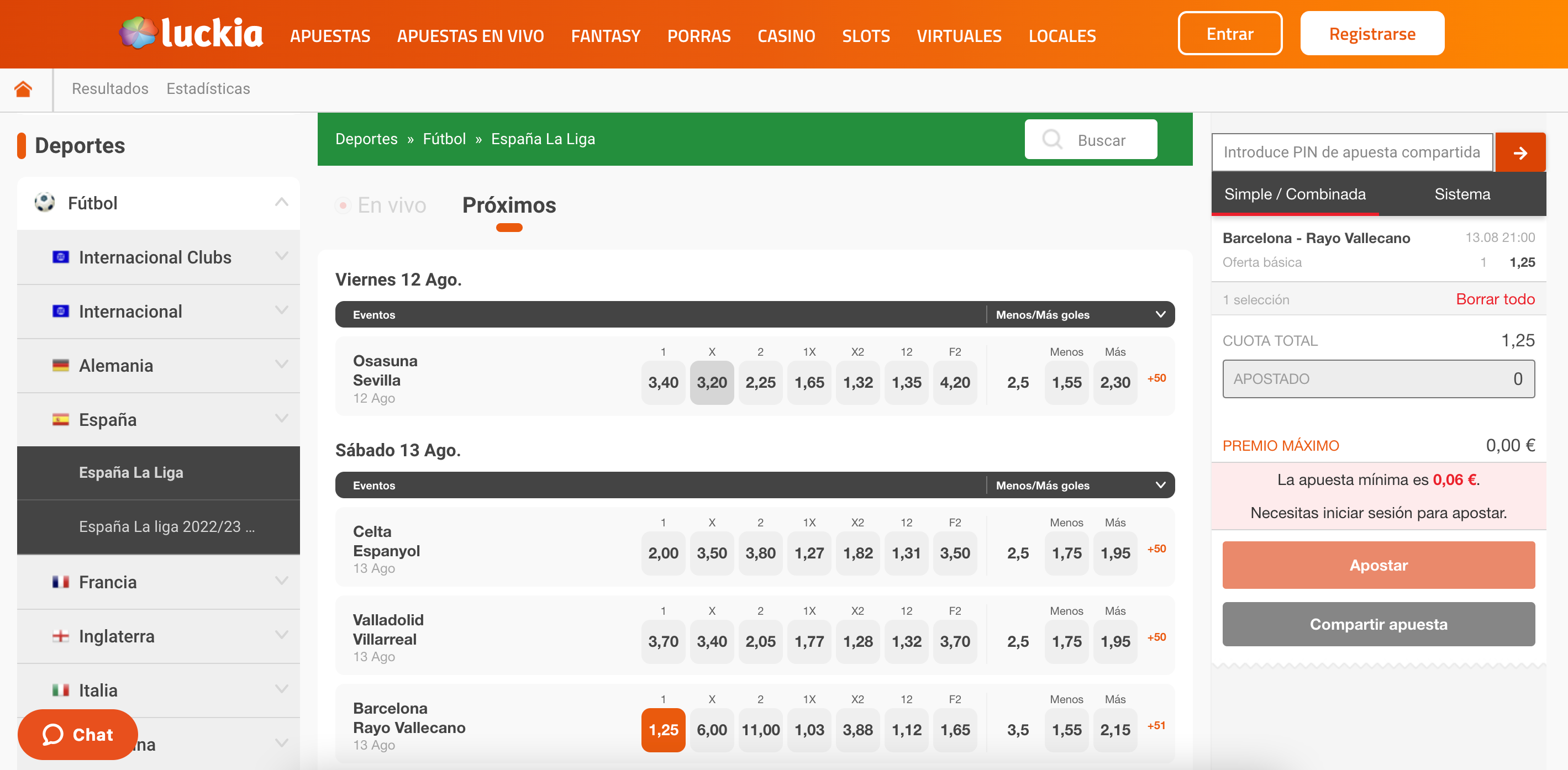Click Compartir apuesta button

1378,624
